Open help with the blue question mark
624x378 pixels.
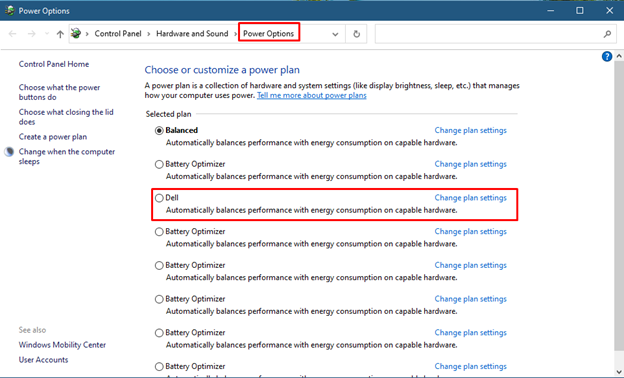click(x=606, y=57)
